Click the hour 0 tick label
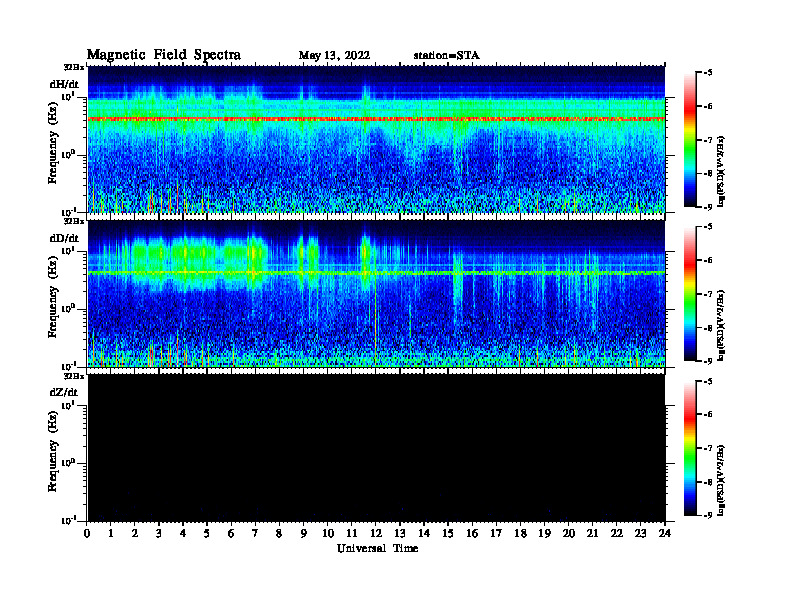The width and height of the screenshot is (792, 612). 87,534
